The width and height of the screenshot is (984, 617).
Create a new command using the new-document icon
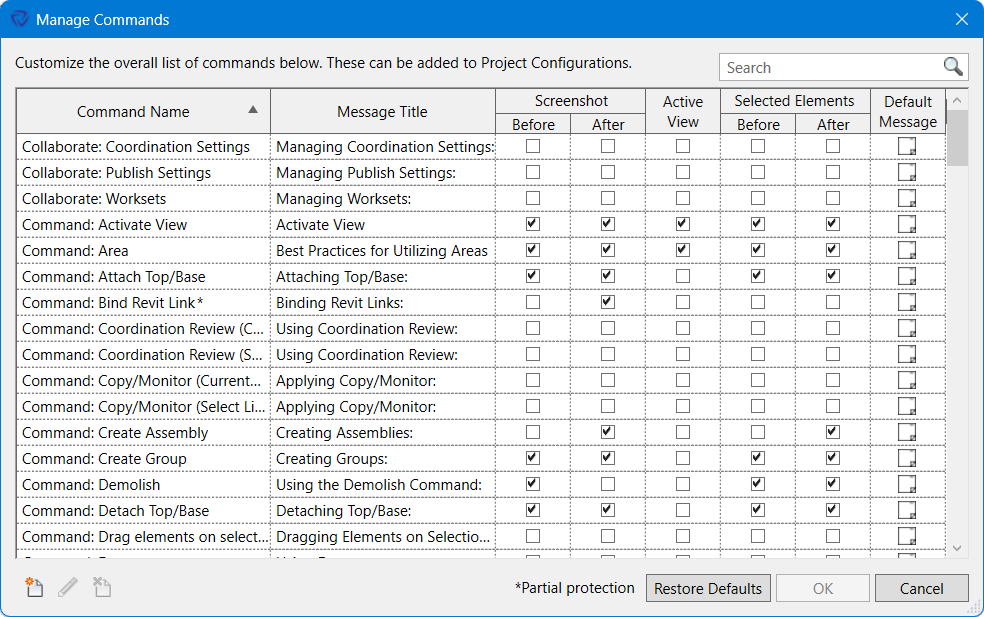[33, 588]
